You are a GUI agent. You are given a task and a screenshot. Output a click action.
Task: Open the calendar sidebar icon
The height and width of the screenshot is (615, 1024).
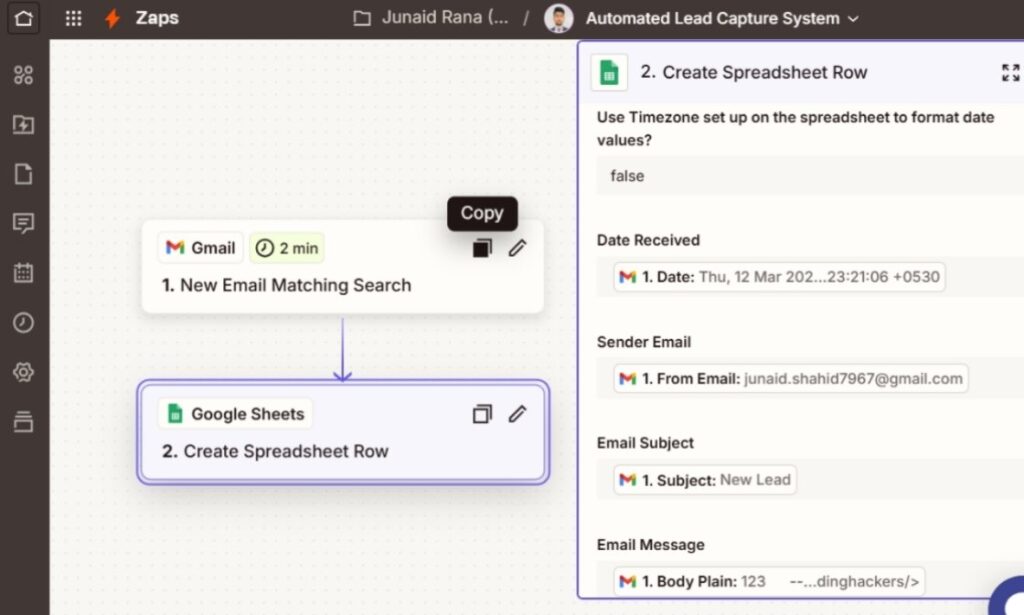(24, 273)
